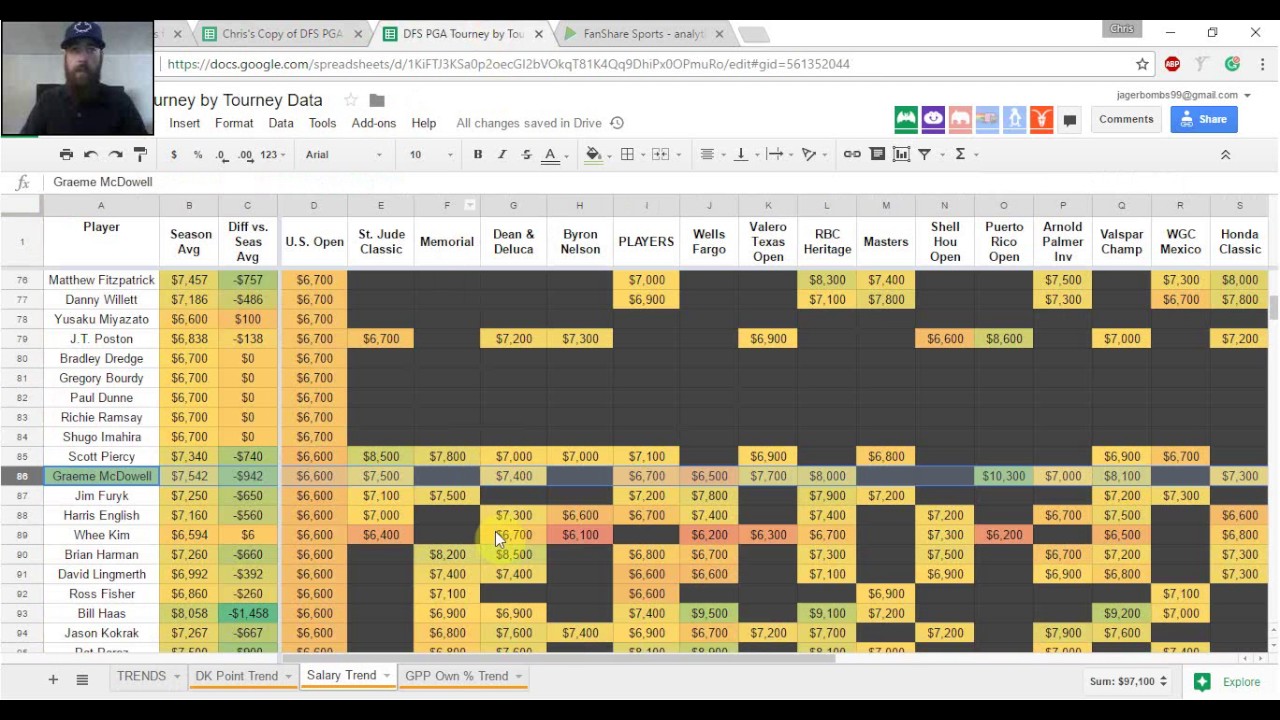This screenshot has height=720, width=1280.
Task: Open the cell borders menu
Action: click(627, 154)
